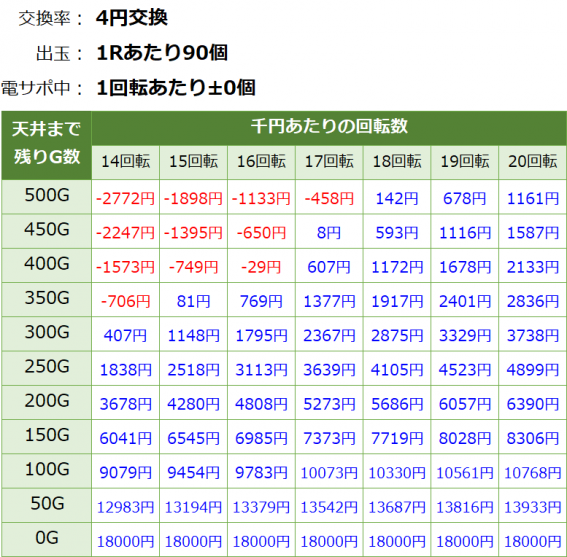Click the 8306円 cell
Image resolution: width=567 pixels, height=557 pixels.
click(x=533, y=438)
